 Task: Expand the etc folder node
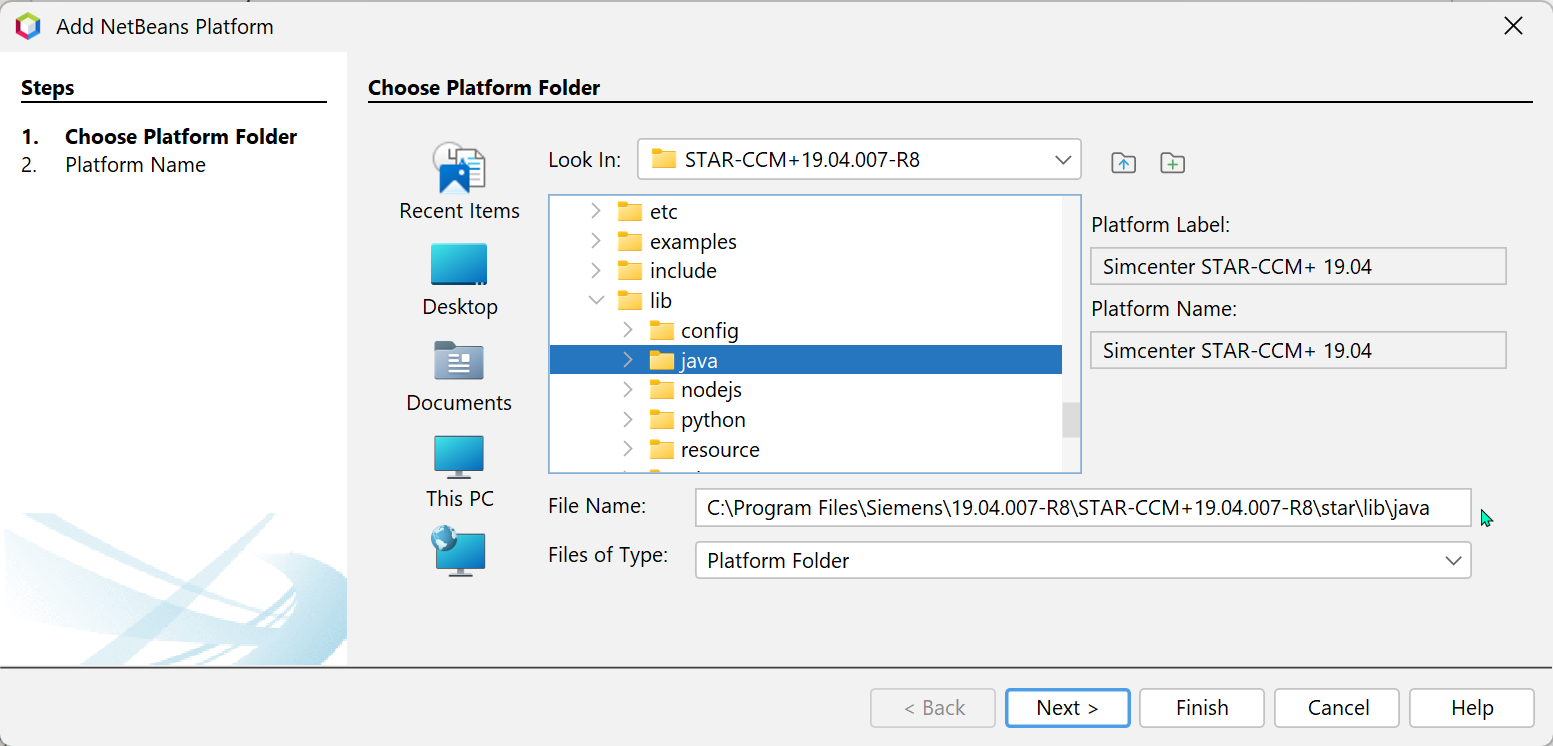(x=596, y=212)
